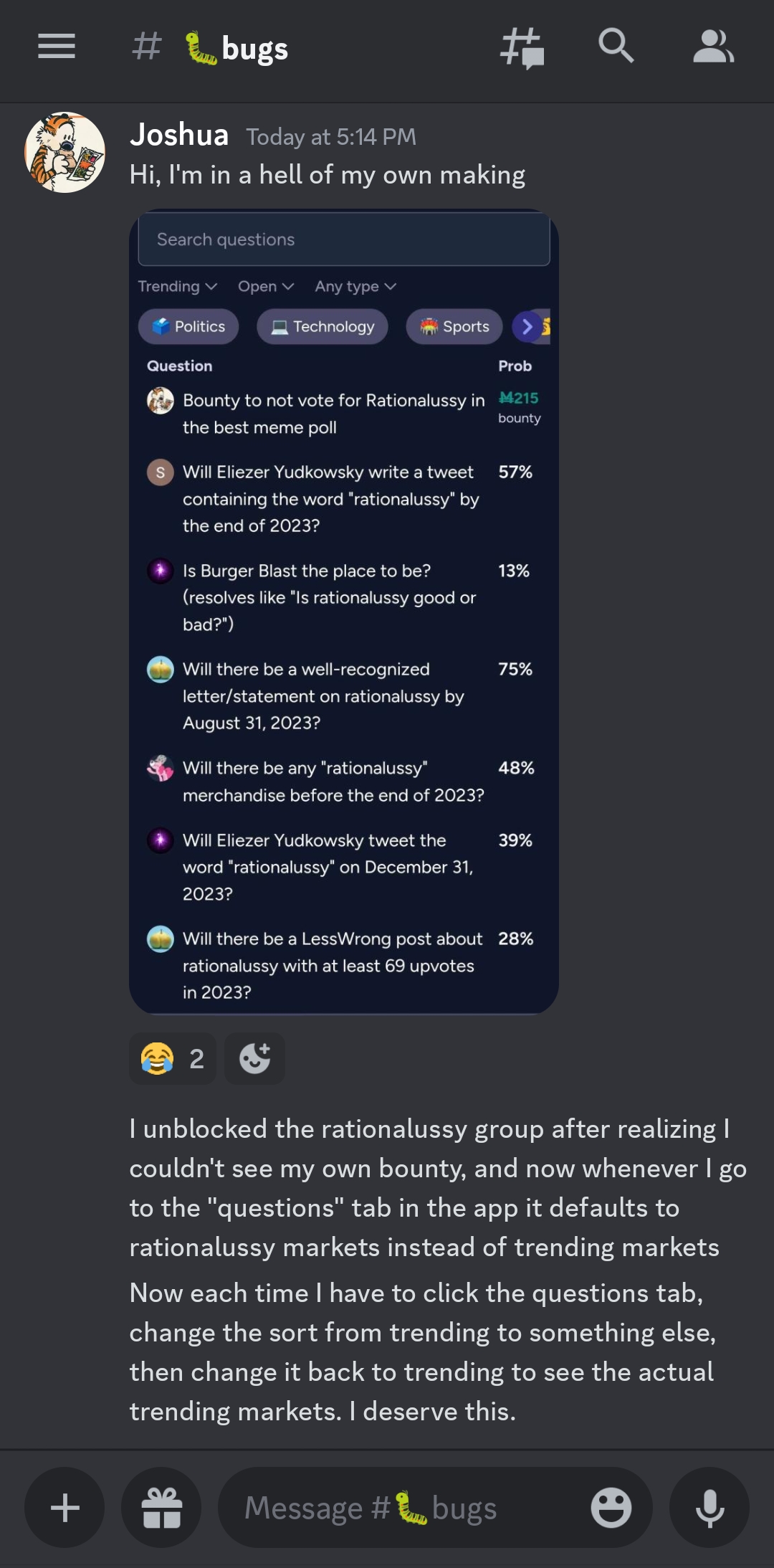Select the Sports topic chip
Image resolution: width=774 pixels, height=1568 pixels.
click(455, 327)
